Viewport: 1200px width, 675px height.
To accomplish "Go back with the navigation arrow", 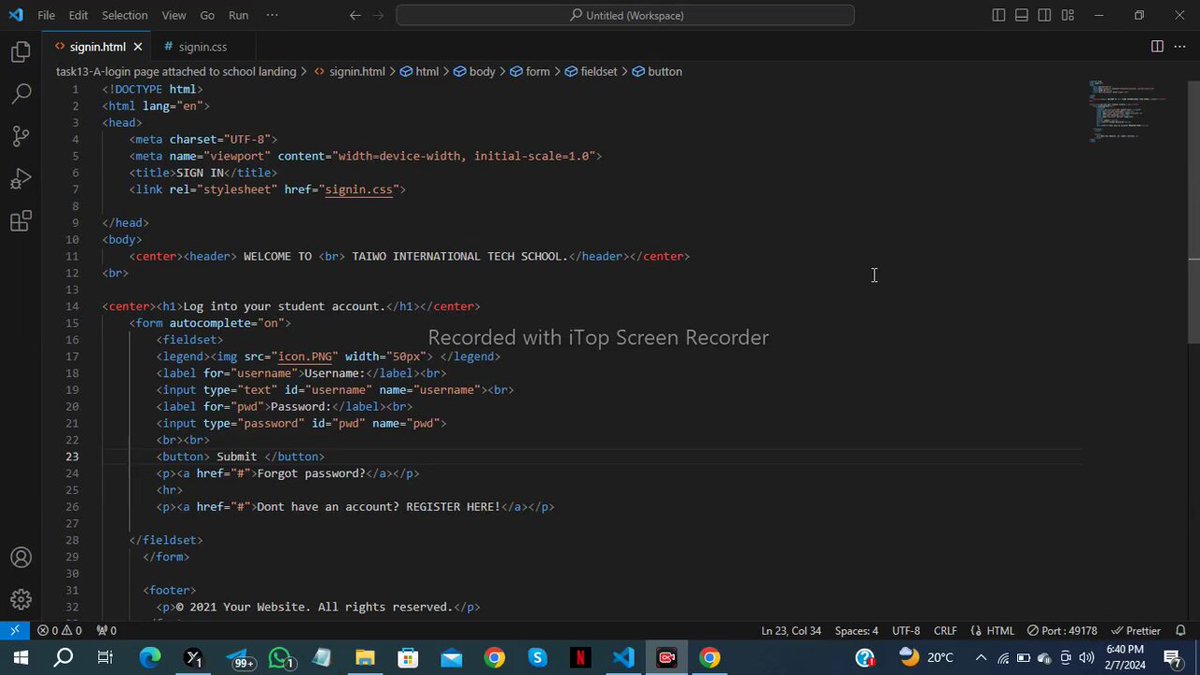I will pos(355,15).
